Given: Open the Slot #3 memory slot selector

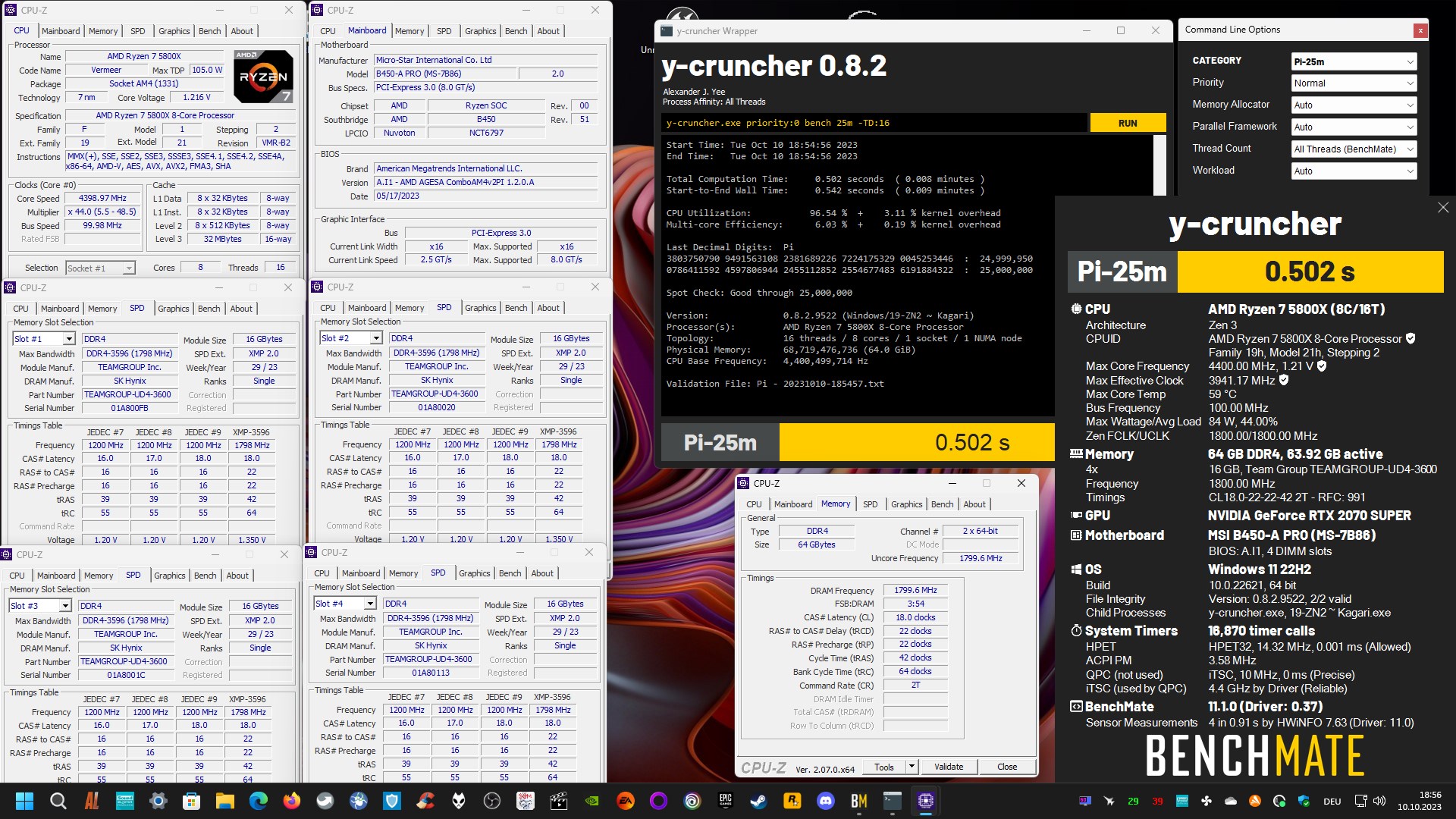Looking at the screenshot, I should pos(40,606).
